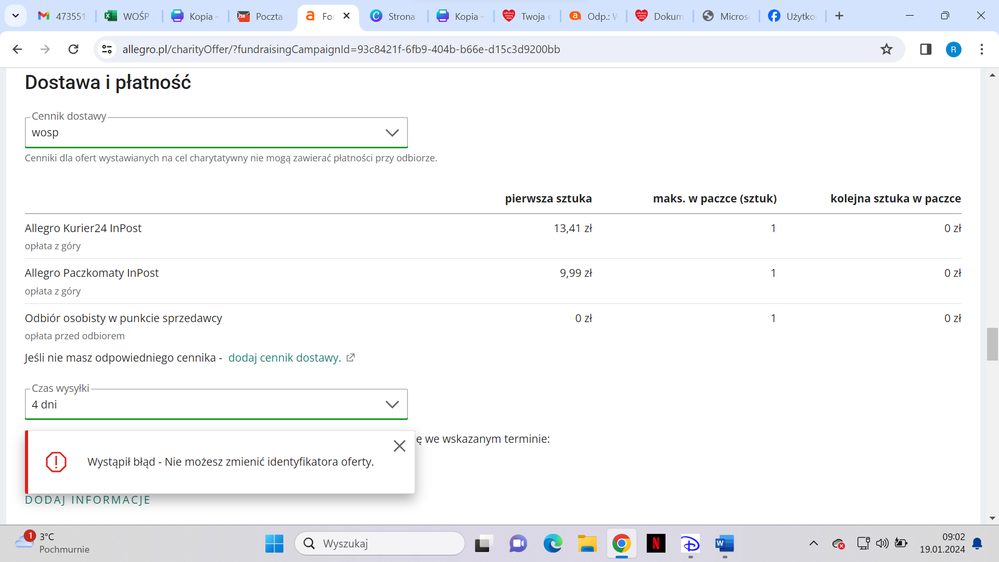The height and width of the screenshot is (562, 999).
Task: Open Netflix from the taskbar
Action: (x=656, y=543)
